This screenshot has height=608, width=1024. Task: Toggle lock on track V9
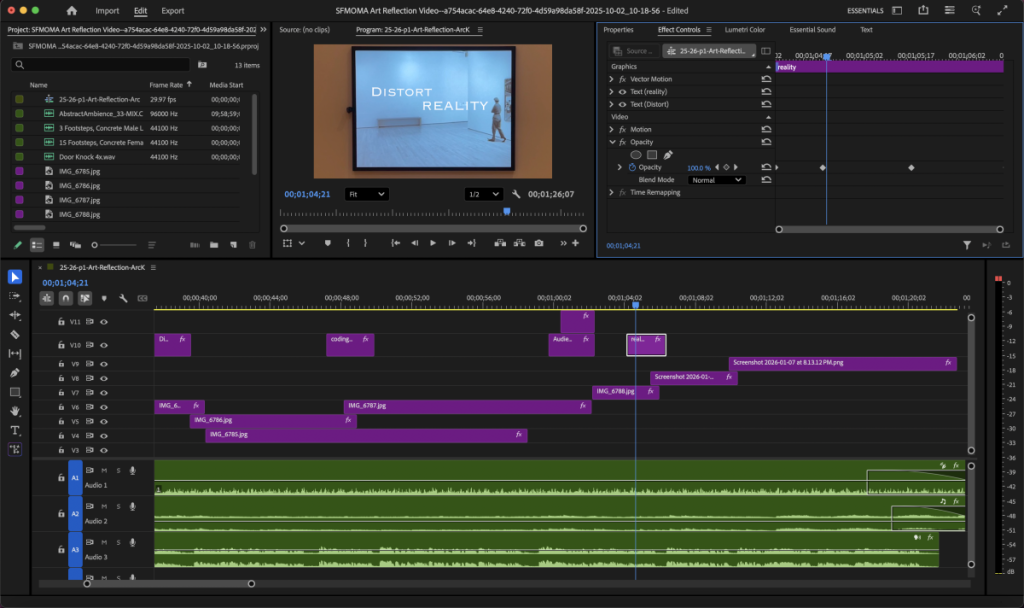click(61, 364)
